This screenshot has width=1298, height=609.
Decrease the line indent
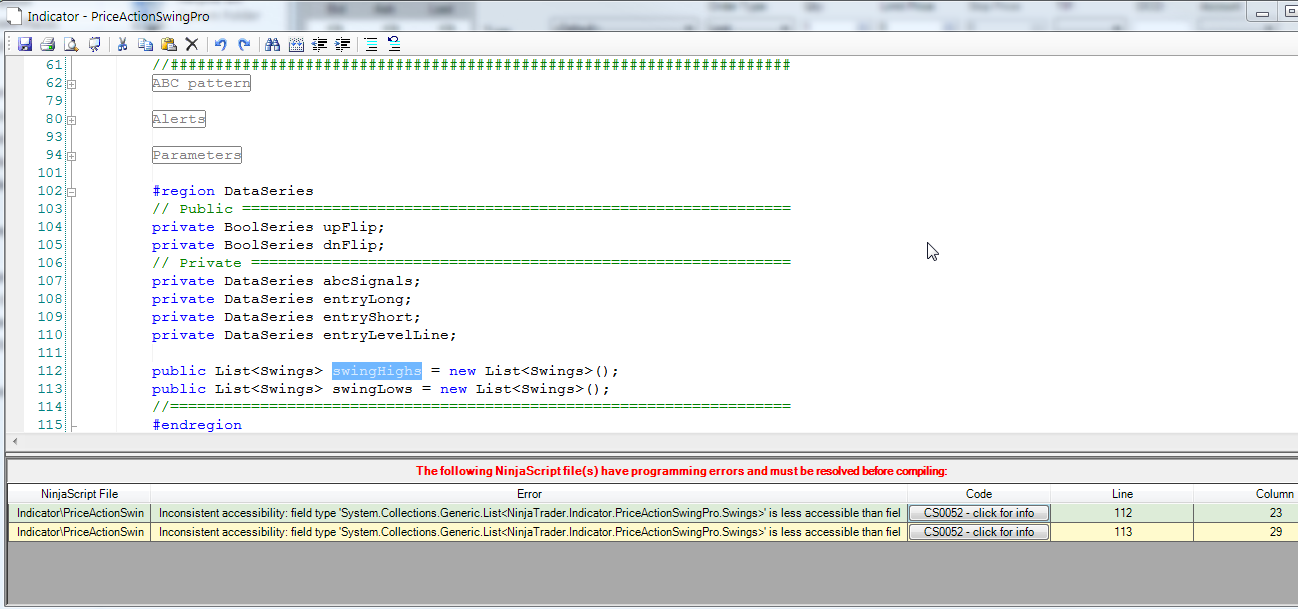[x=319, y=44]
